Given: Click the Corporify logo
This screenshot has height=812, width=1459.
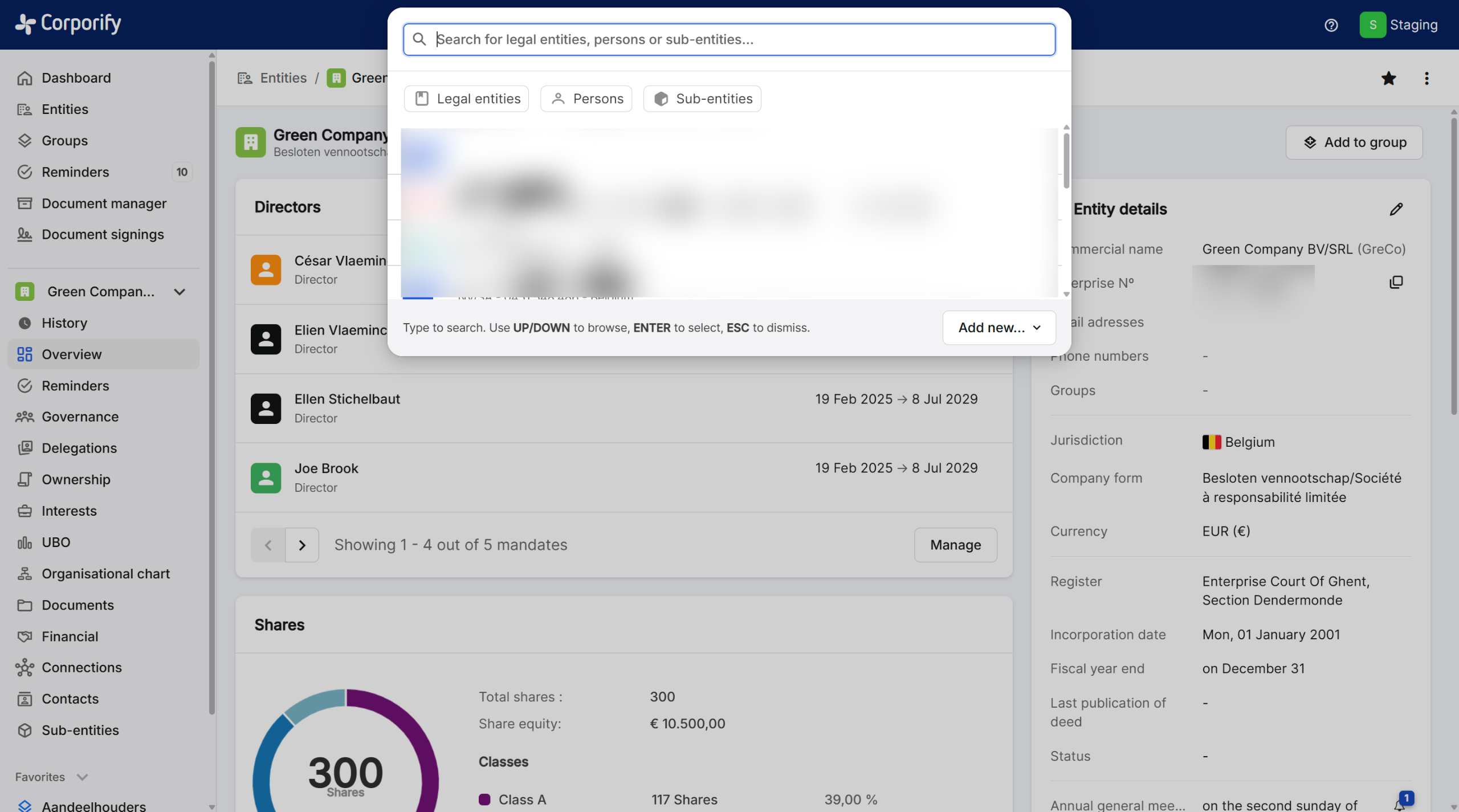Looking at the screenshot, I should point(68,24).
